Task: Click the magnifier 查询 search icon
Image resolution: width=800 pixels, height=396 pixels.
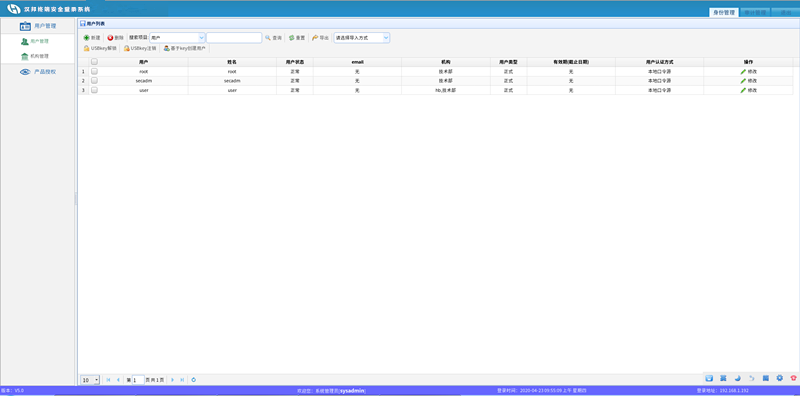Action: 267,38
